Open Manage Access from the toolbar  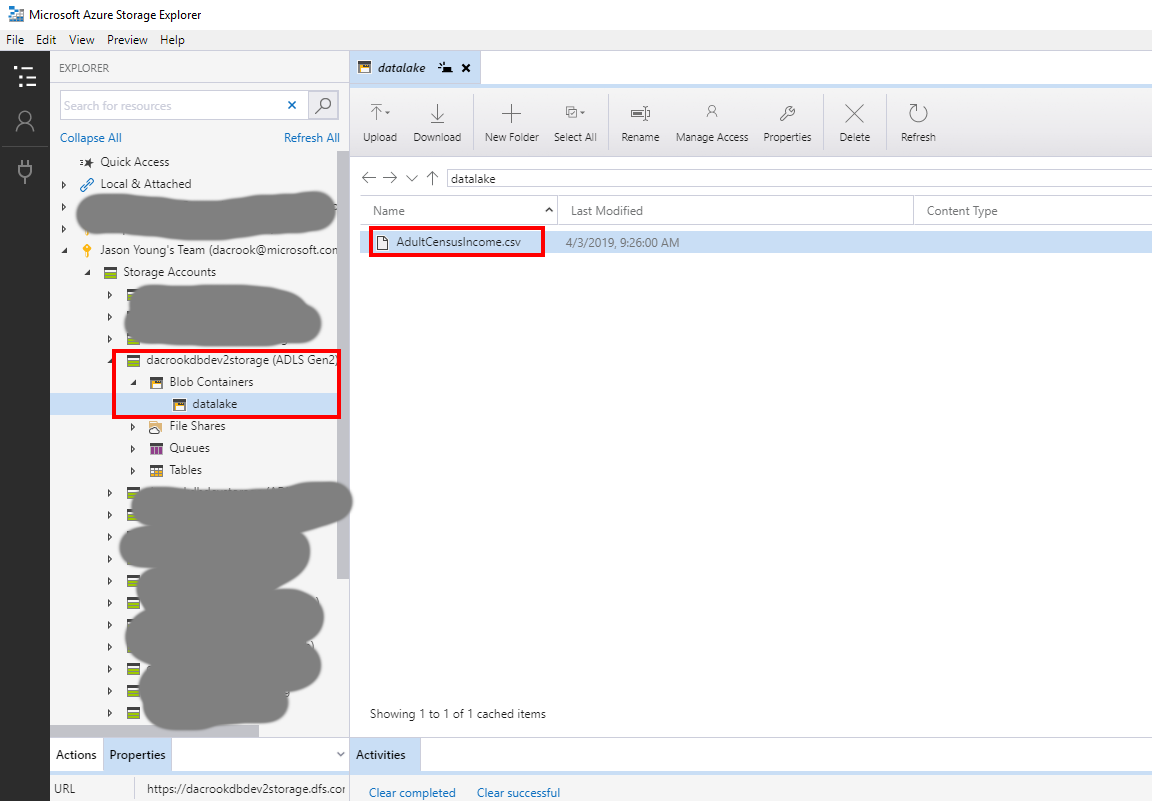[x=712, y=122]
